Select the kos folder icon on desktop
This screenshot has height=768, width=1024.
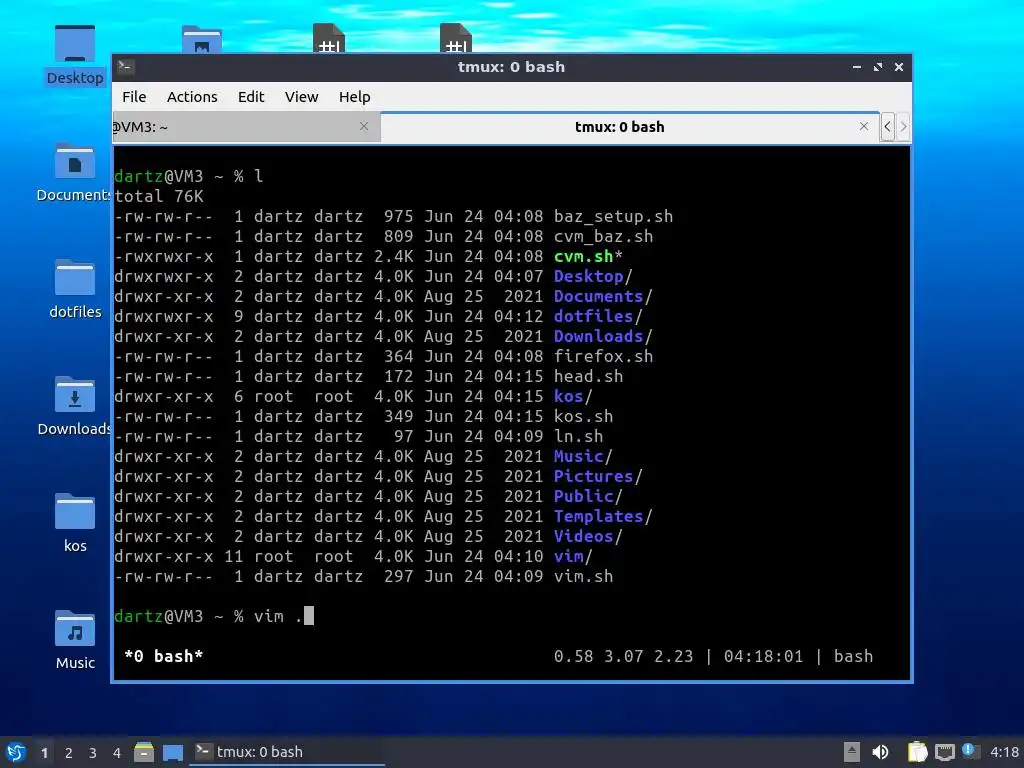74,522
